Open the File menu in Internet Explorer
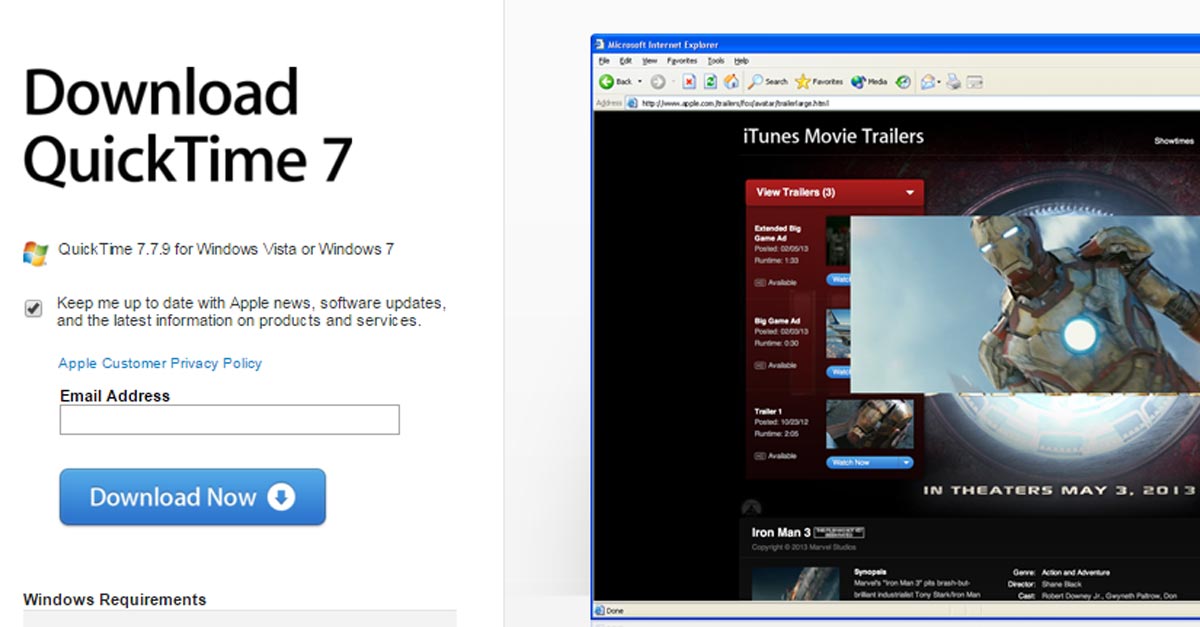The image size is (1200, 627). click(x=604, y=61)
